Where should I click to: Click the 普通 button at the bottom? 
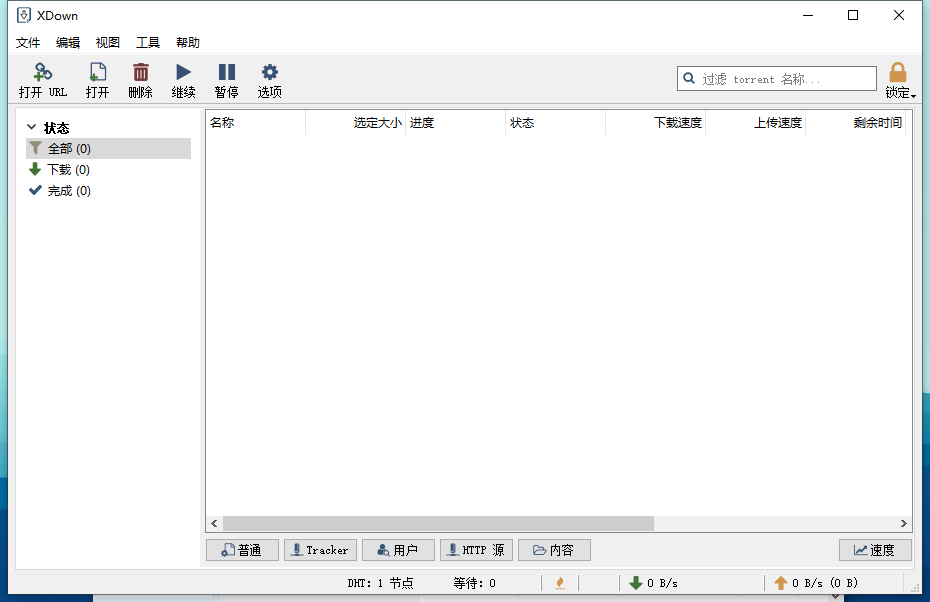242,549
